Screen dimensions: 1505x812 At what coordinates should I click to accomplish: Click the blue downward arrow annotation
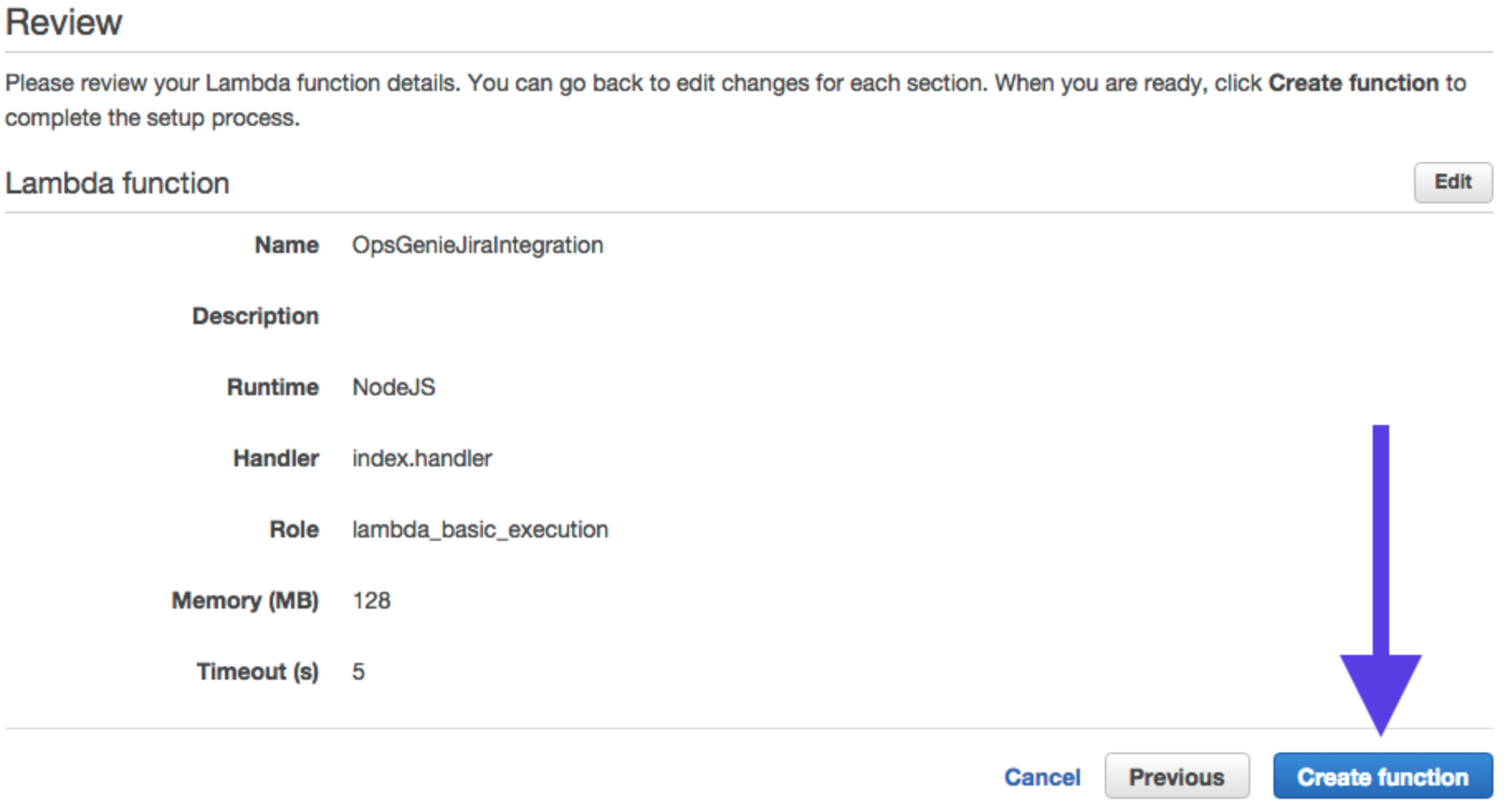[1380, 579]
